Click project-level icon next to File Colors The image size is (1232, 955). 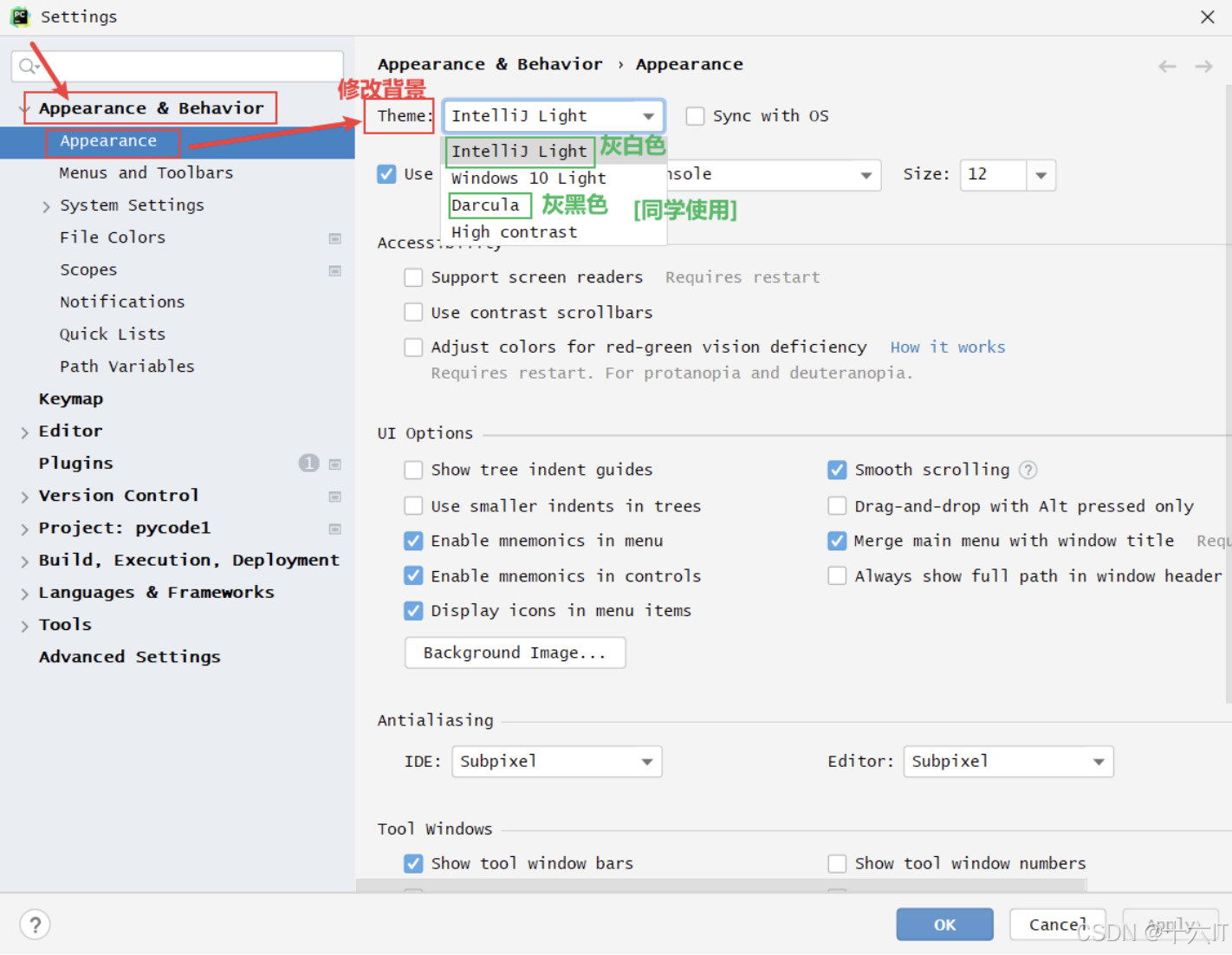tap(334, 238)
